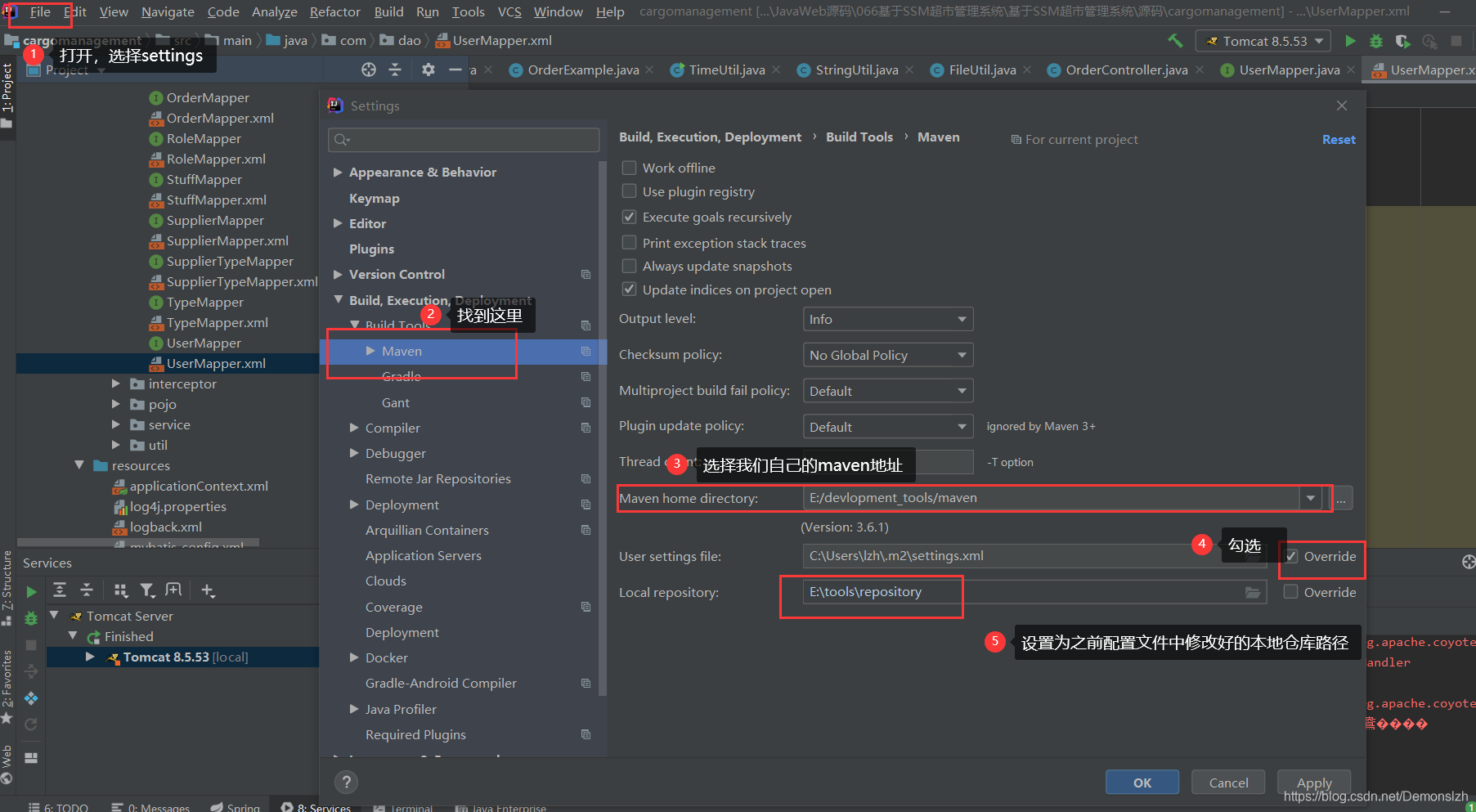This screenshot has height=812, width=1476.
Task: Enable Use plugin registry checkbox
Action: [x=630, y=191]
